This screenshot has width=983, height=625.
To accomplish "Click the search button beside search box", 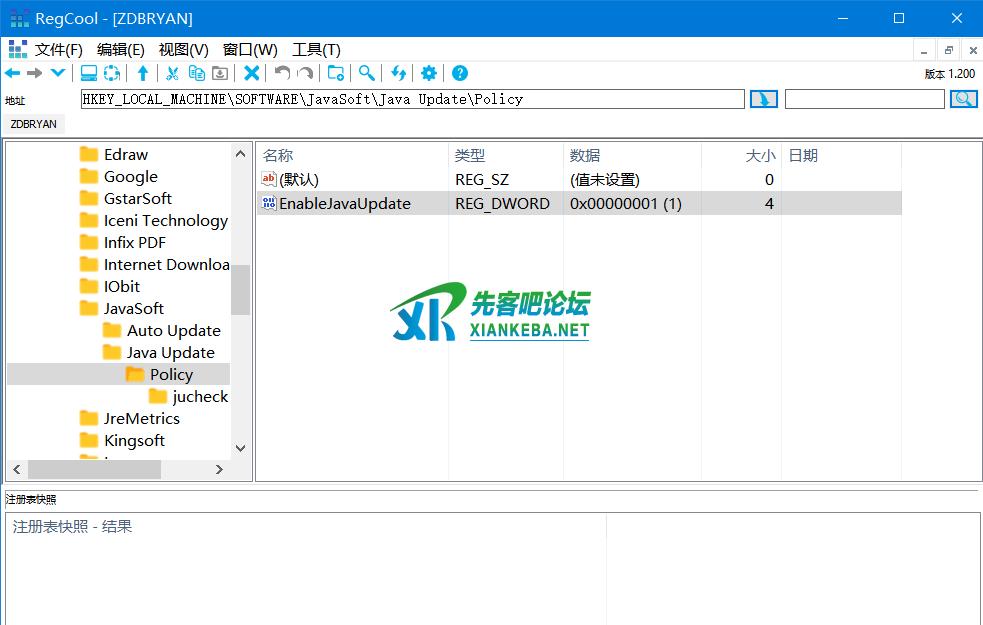I will pyautogui.click(x=964, y=99).
